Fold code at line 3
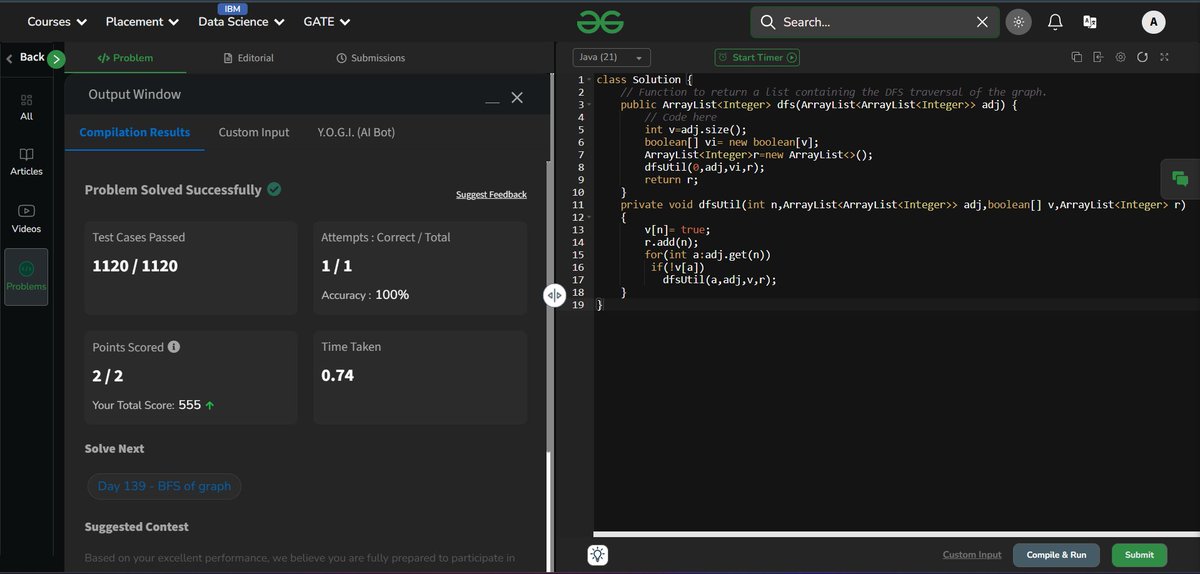The width and height of the screenshot is (1200, 574). [x=589, y=105]
